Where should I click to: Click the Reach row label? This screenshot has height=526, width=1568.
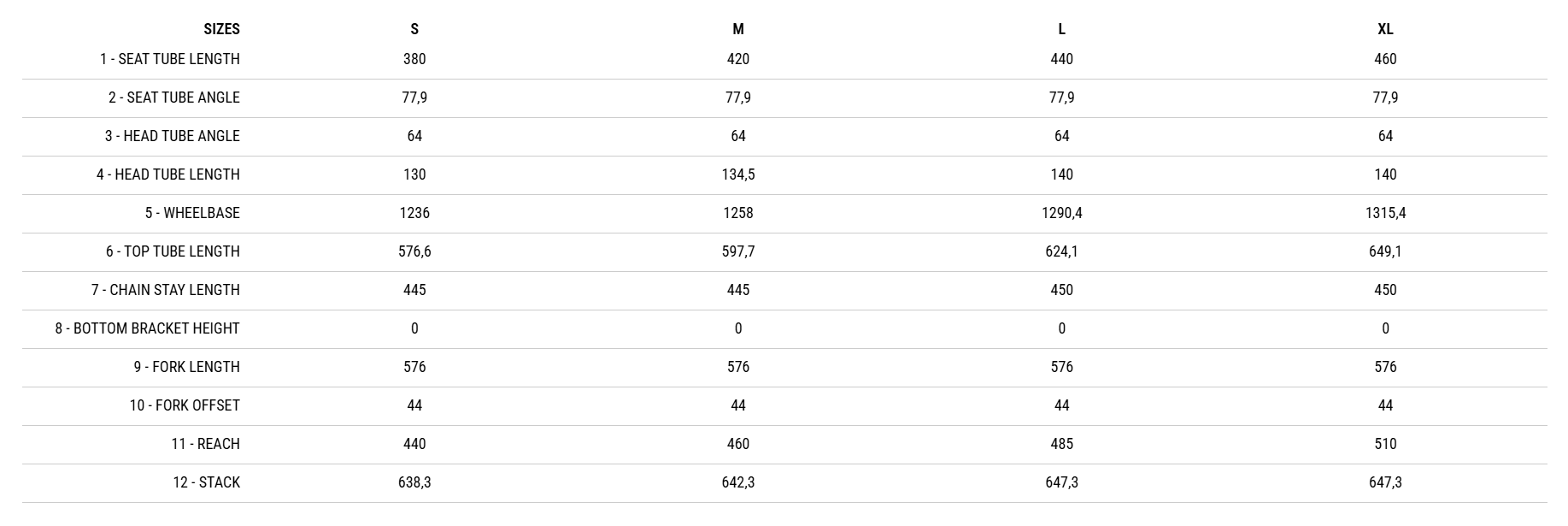point(205,444)
